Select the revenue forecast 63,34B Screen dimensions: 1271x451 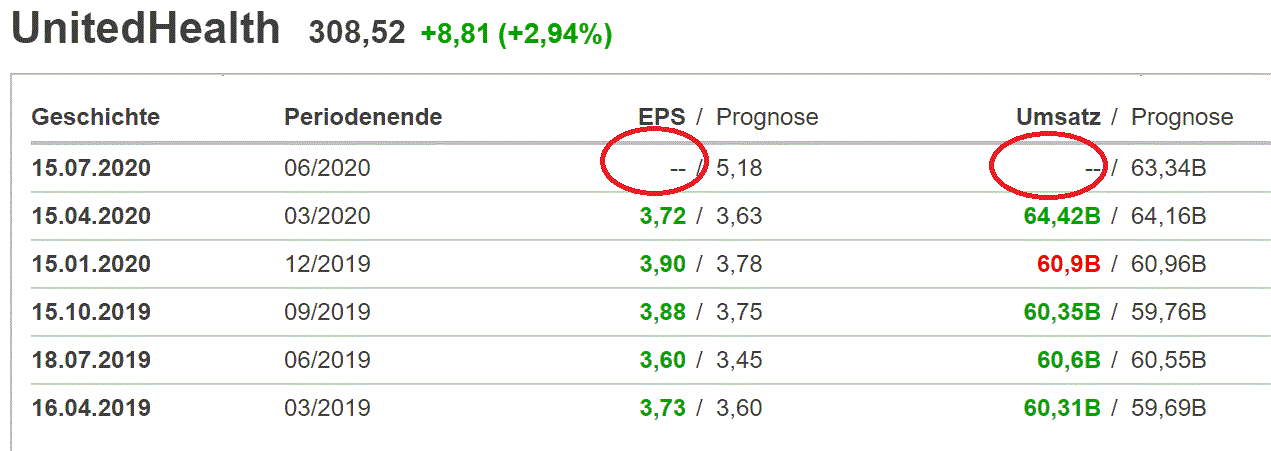pos(1169,168)
